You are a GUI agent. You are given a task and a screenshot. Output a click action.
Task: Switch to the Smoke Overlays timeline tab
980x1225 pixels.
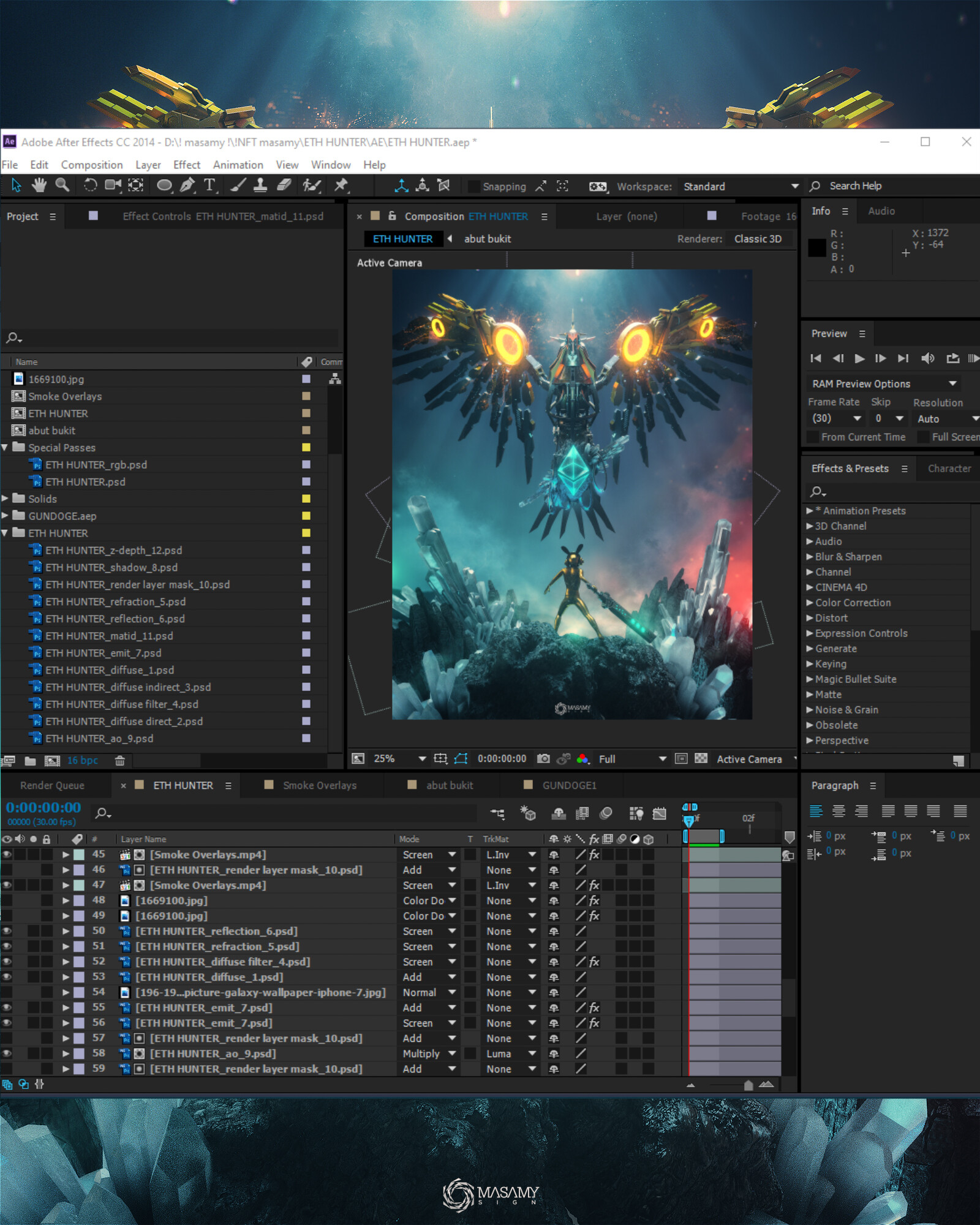tap(319, 785)
